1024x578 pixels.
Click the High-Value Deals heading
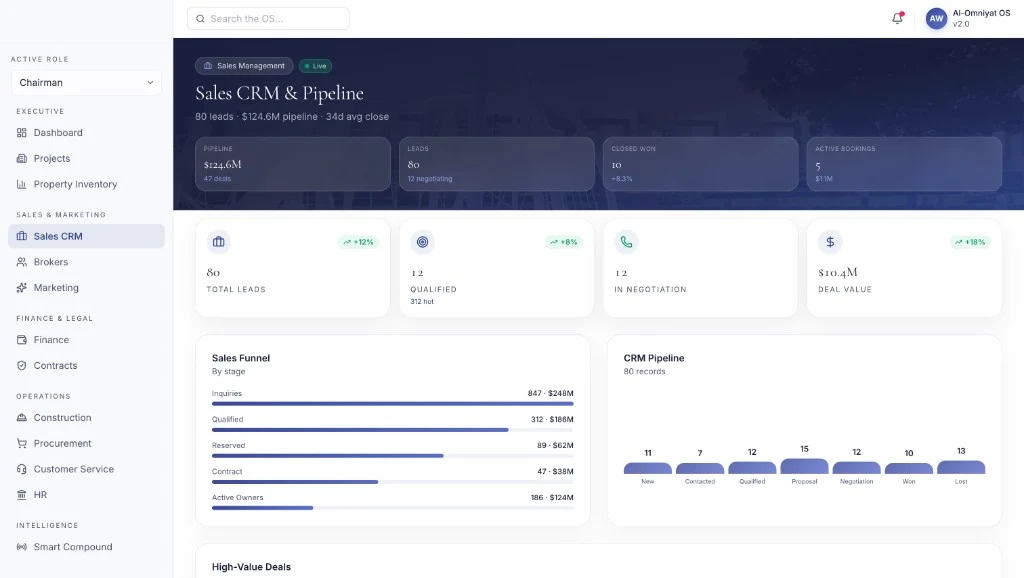point(251,567)
